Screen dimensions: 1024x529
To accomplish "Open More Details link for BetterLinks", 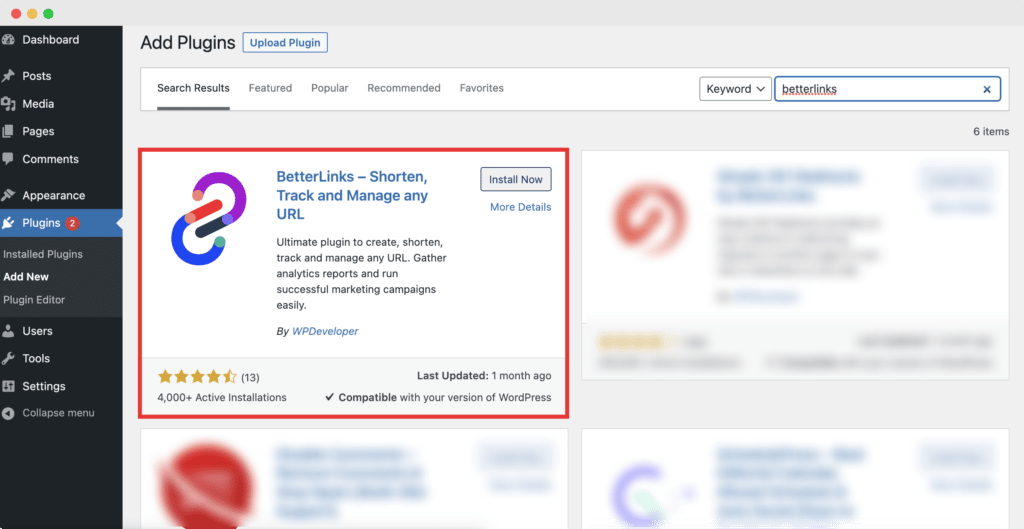I will [x=520, y=207].
